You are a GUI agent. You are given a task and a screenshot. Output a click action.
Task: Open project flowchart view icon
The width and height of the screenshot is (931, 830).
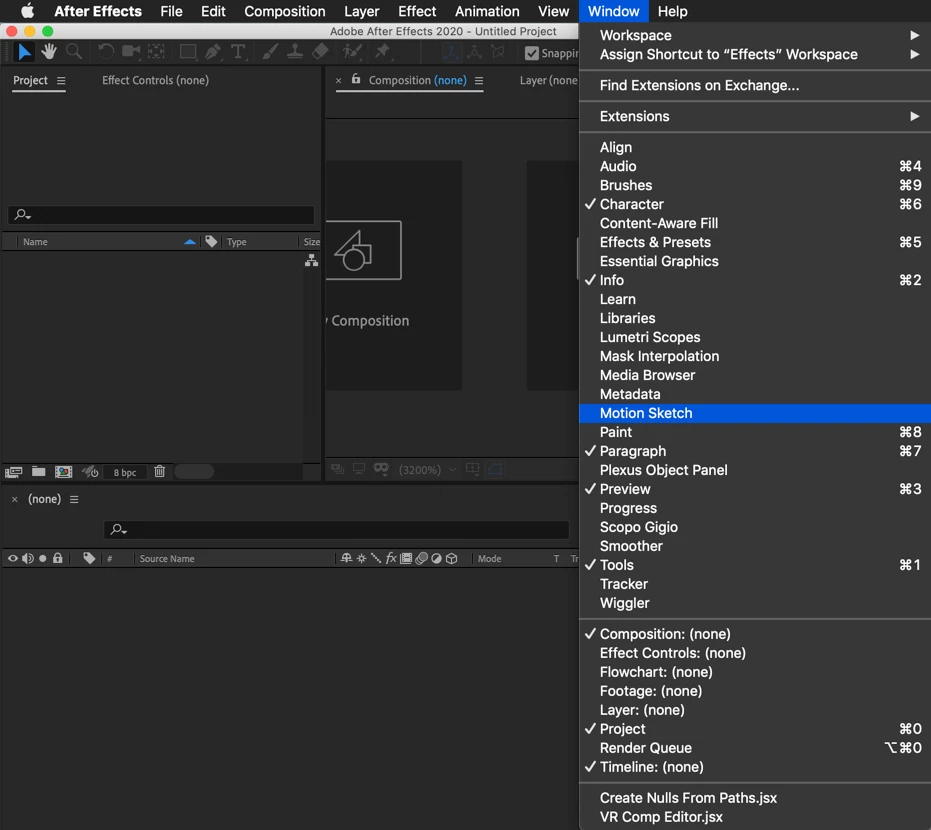[311, 260]
